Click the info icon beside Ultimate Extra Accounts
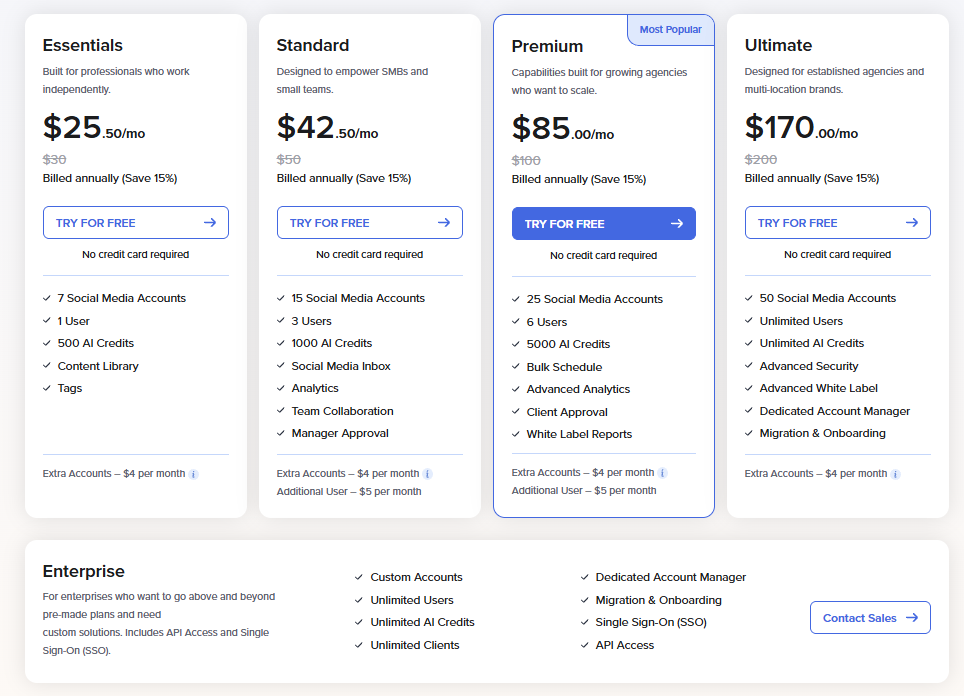Image resolution: width=964 pixels, height=696 pixels. pyautogui.click(x=896, y=474)
